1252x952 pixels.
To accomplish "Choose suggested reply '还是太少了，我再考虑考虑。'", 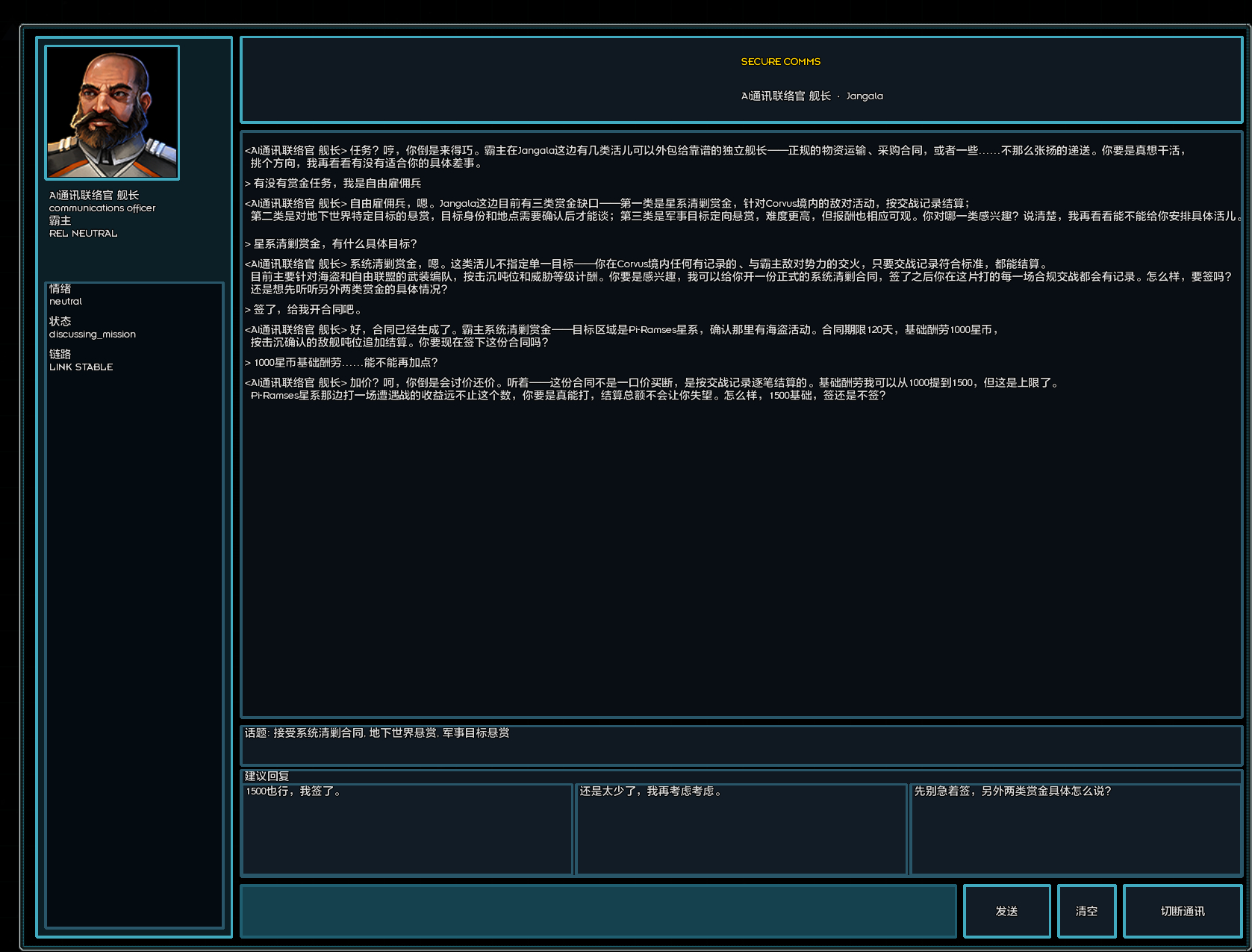I will 741,829.
